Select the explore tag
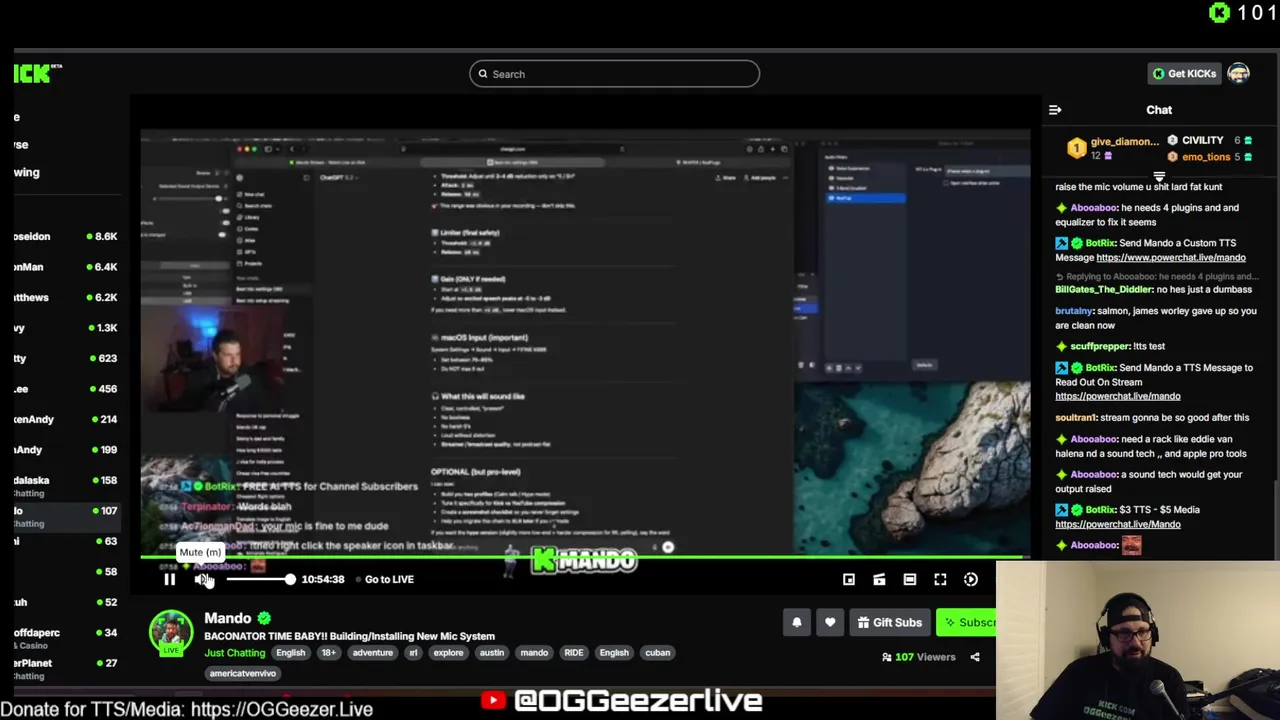Screen dimensions: 1280x720 coord(448,653)
